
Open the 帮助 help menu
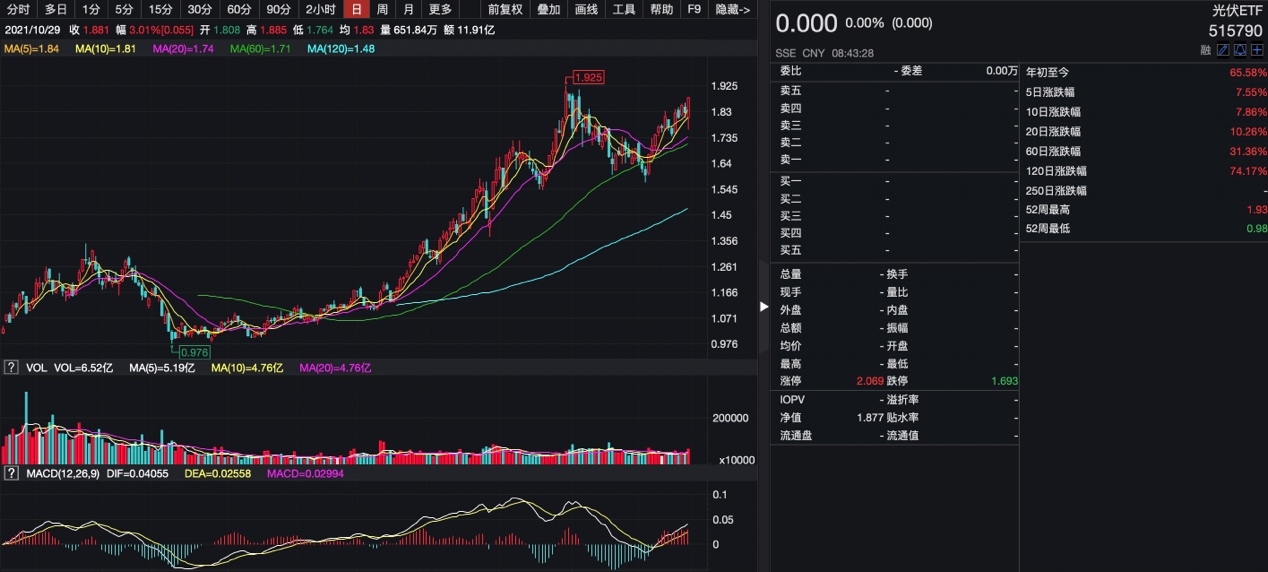tap(661, 9)
